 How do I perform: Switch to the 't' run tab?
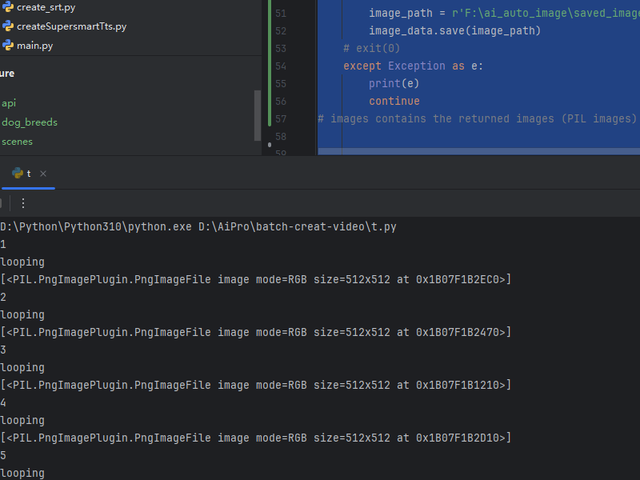(28, 173)
